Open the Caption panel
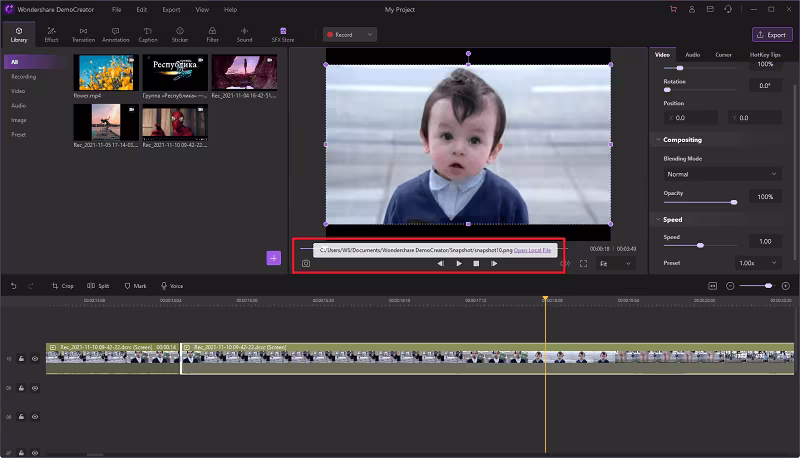The width and height of the screenshot is (800, 458). point(147,35)
